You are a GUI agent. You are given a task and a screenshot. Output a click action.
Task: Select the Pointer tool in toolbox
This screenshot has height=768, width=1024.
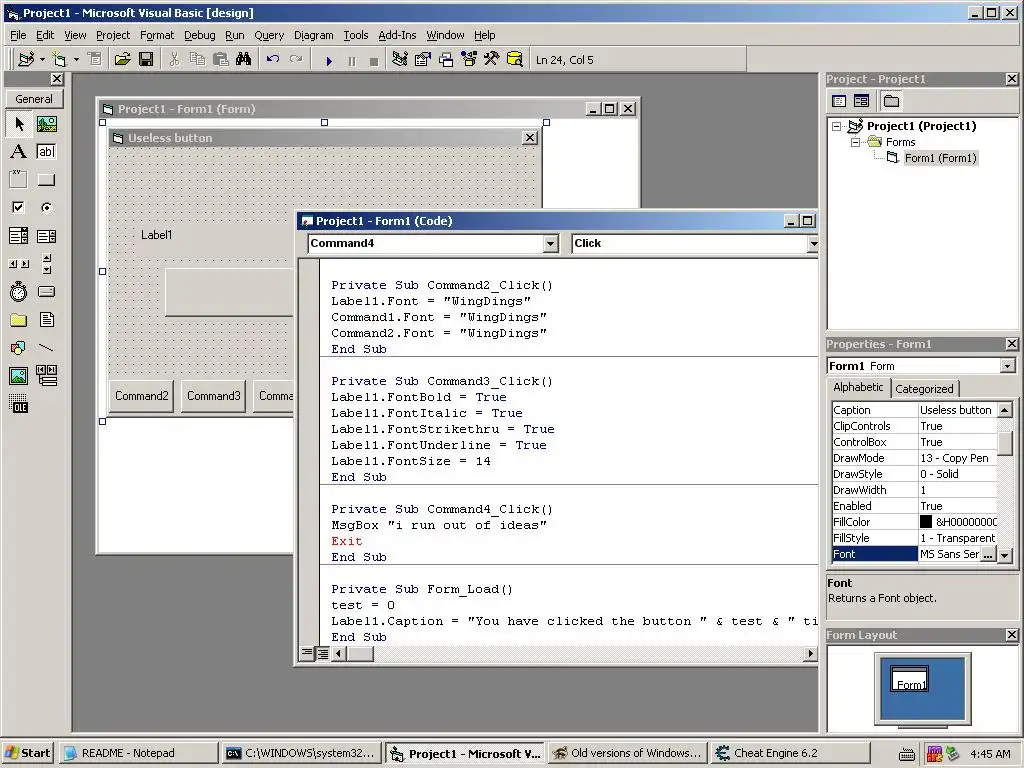pos(18,123)
